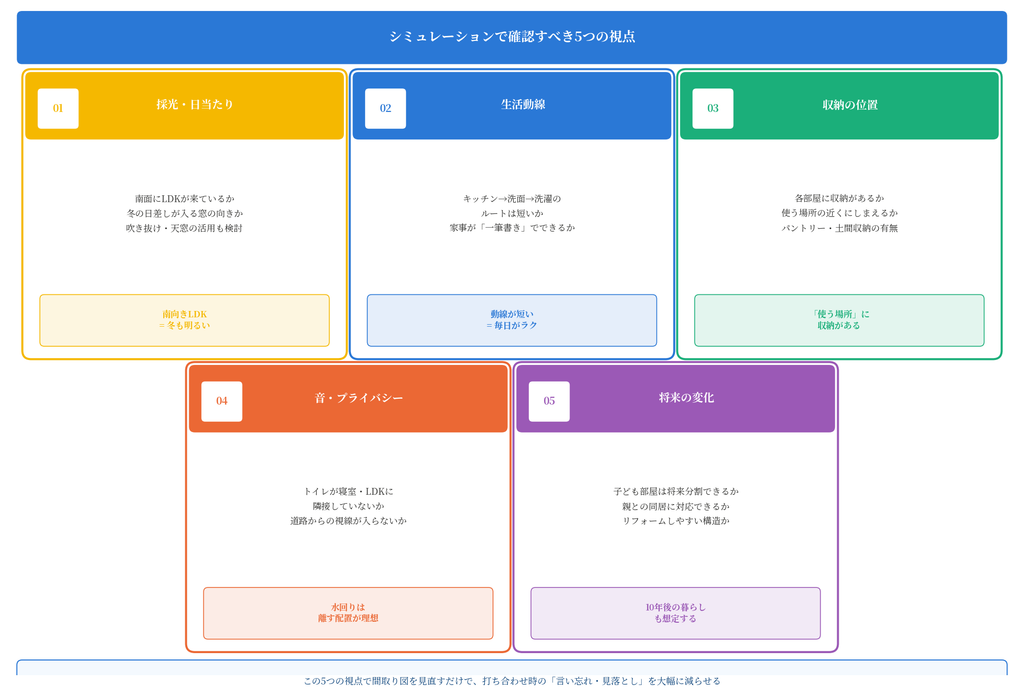The height and width of the screenshot is (694, 1024).
Task: Select the 将来の変化 purple header
Action: (675, 399)
